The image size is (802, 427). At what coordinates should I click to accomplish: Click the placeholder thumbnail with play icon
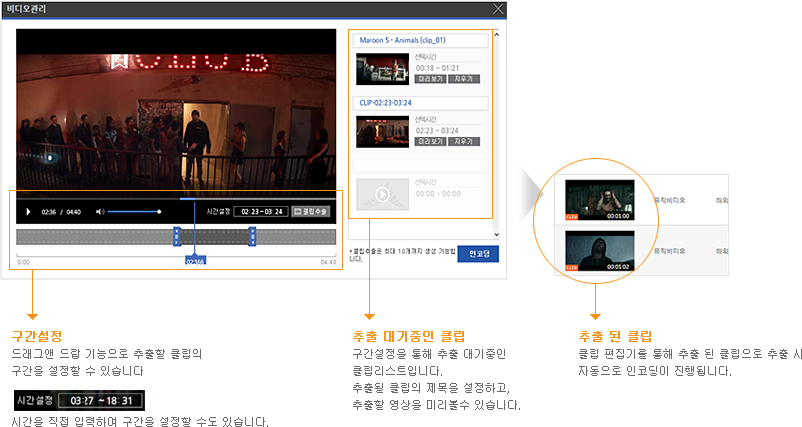[382, 194]
